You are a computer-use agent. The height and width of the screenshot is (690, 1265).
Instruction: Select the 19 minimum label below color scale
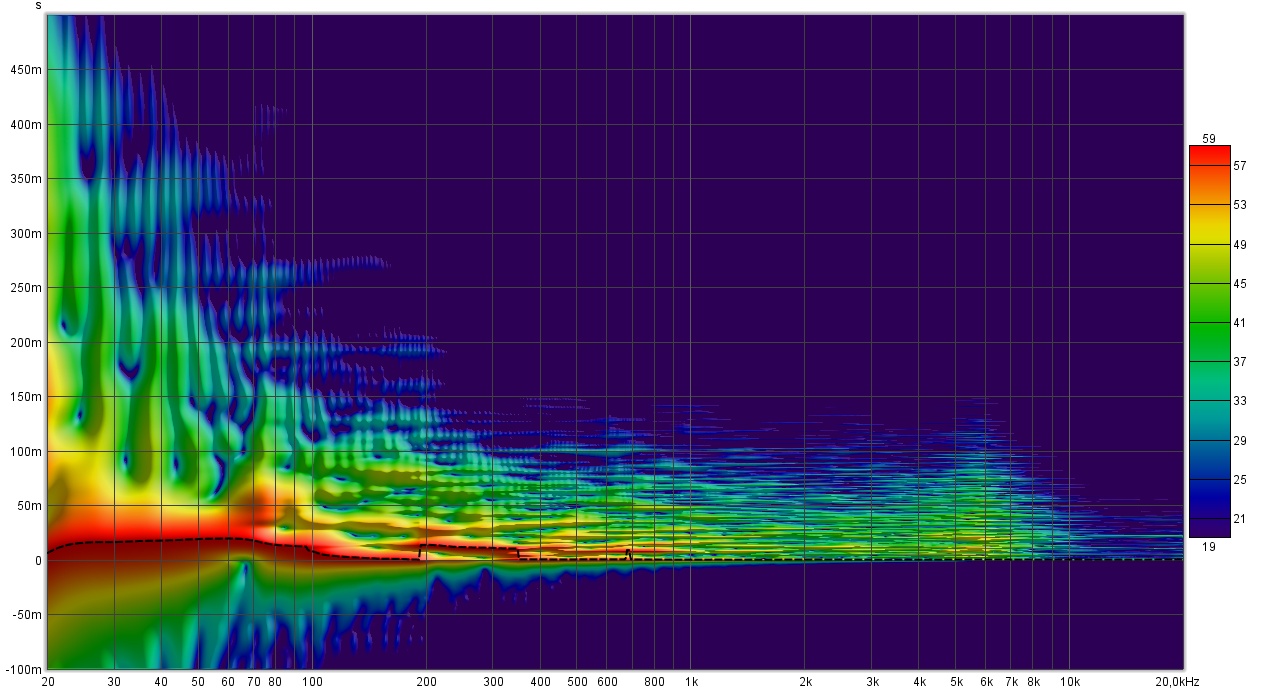coord(1210,547)
